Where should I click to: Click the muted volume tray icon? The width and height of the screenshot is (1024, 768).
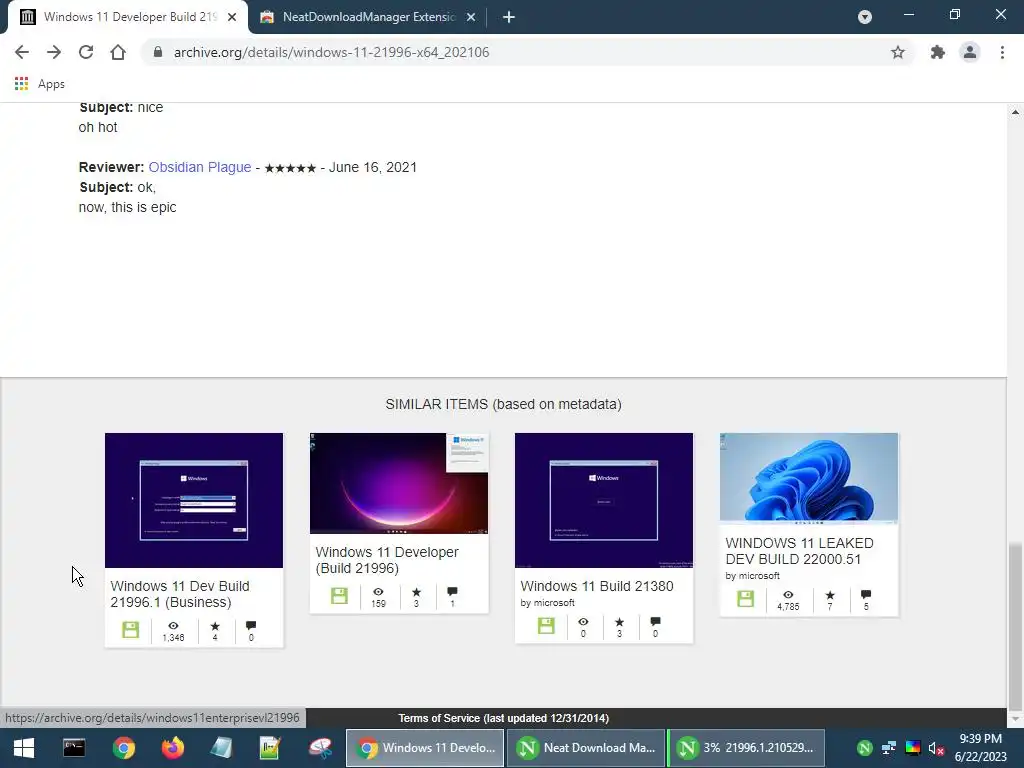pyautogui.click(x=936, y=748)
